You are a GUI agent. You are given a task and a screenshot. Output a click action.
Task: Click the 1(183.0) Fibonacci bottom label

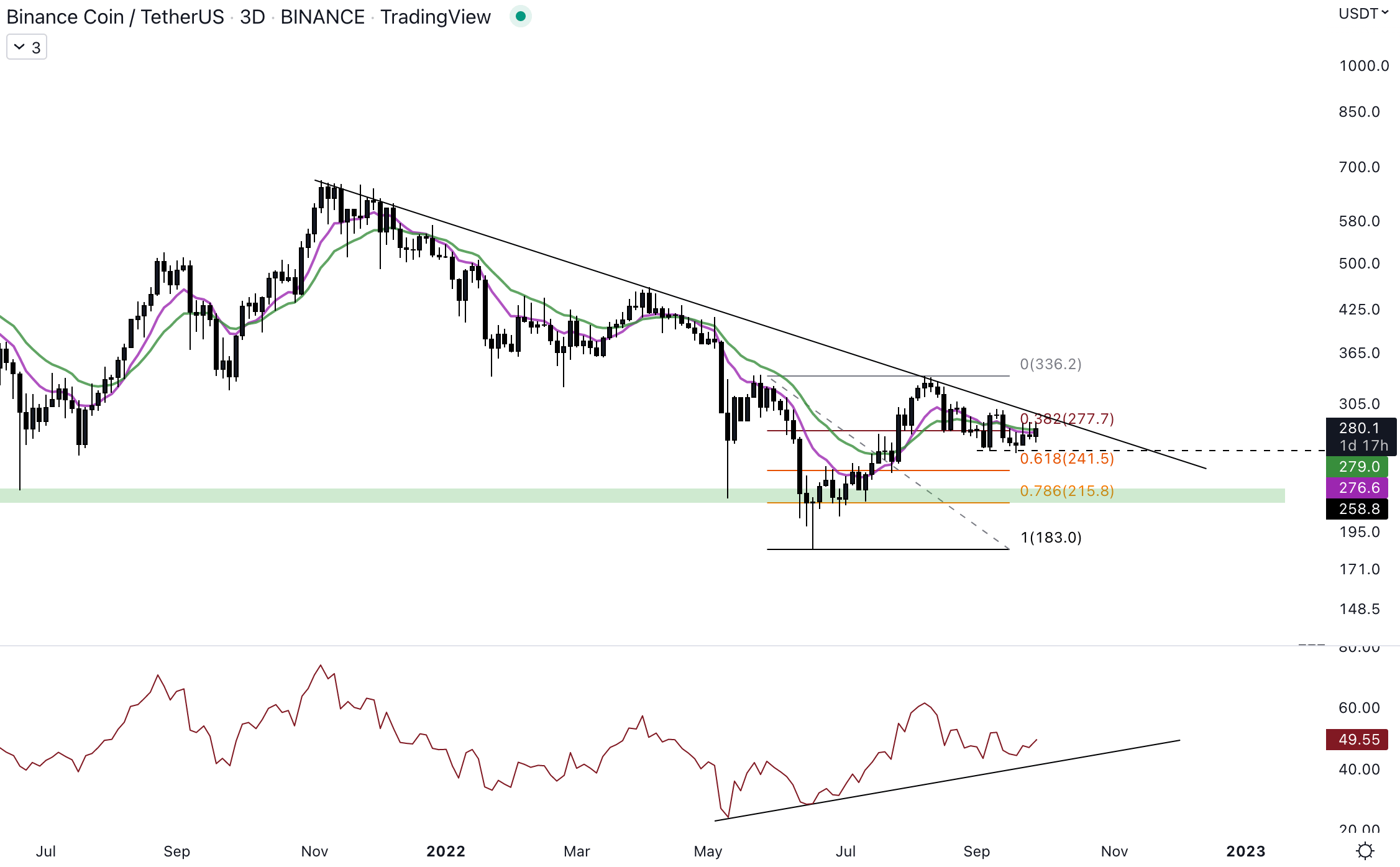pos(1050,538)
